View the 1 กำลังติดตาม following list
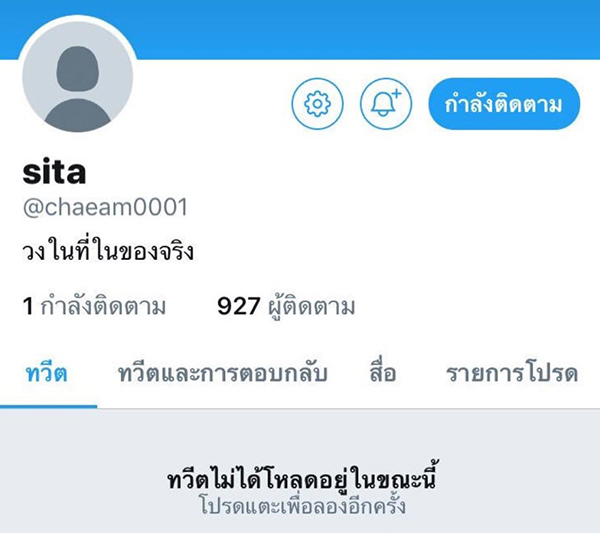600x533 pixels. point(94,306)
